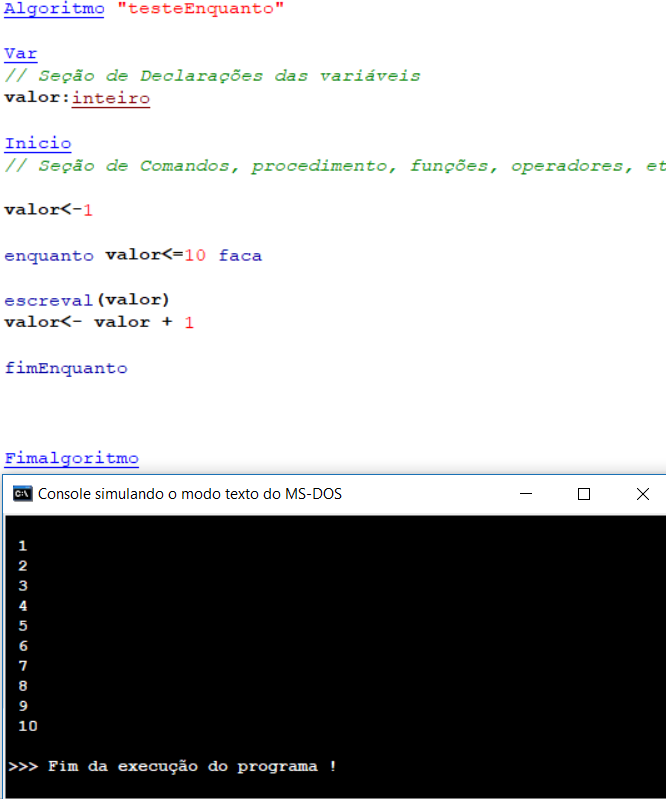Click the 'Fimalgoritmo' keyword
The height and width of the screenshot is (799, 666).
pyautogui.click(x=71, y=459)
